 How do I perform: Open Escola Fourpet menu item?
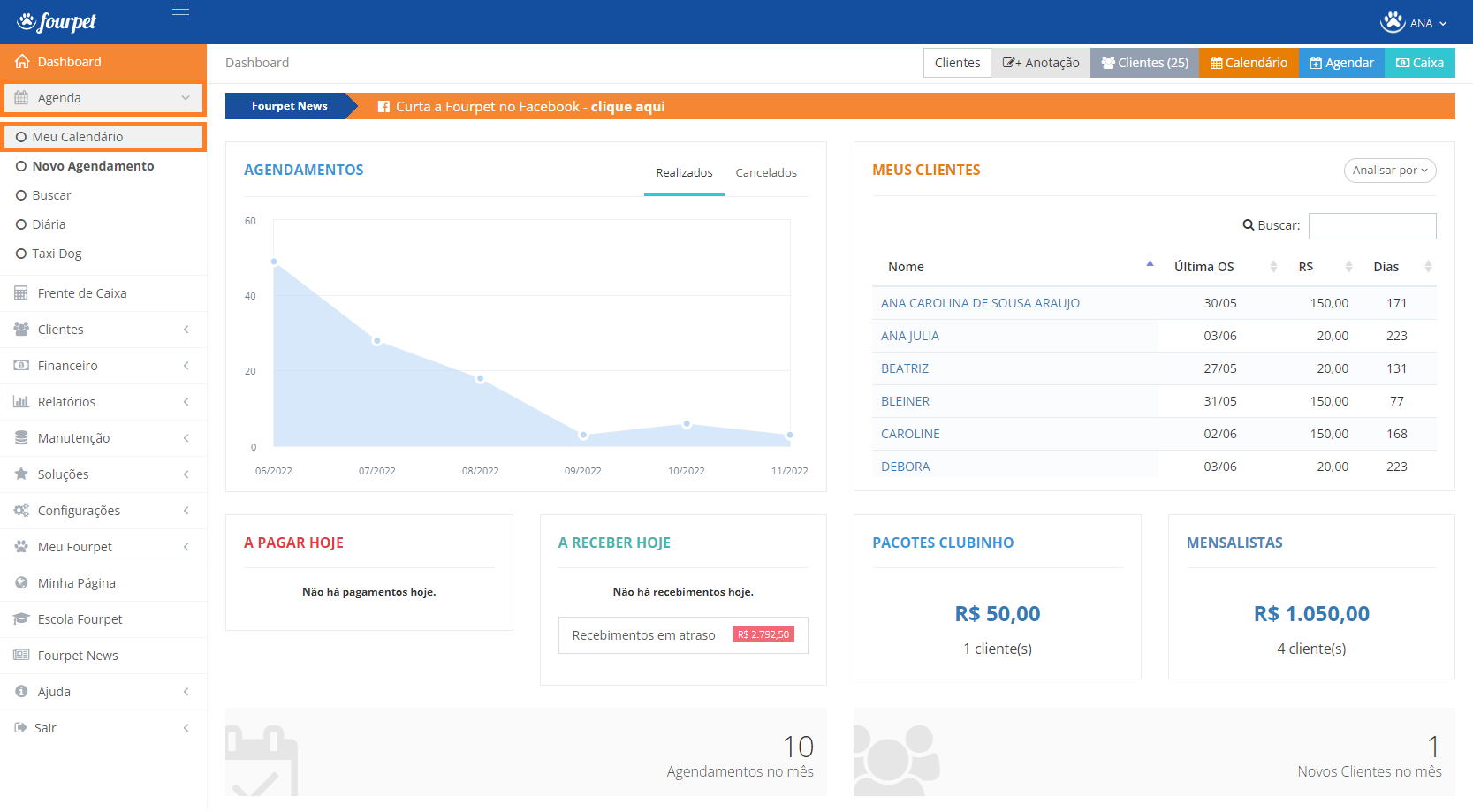(x=103, y=619)
